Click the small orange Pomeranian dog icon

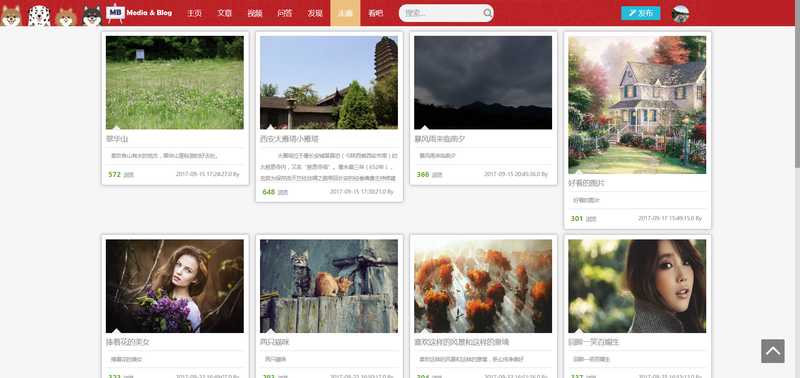(x=66, y=16)
